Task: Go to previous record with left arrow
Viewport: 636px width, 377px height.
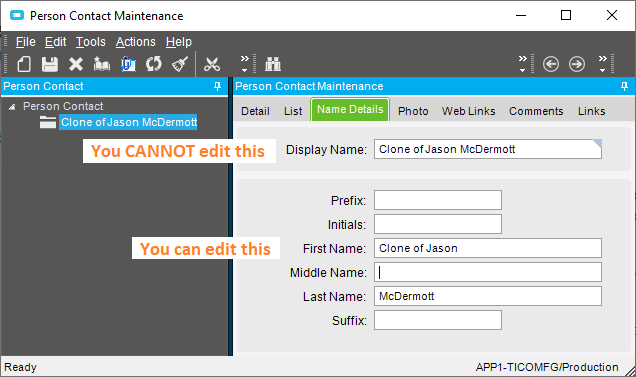Action: tap(551, 64)
